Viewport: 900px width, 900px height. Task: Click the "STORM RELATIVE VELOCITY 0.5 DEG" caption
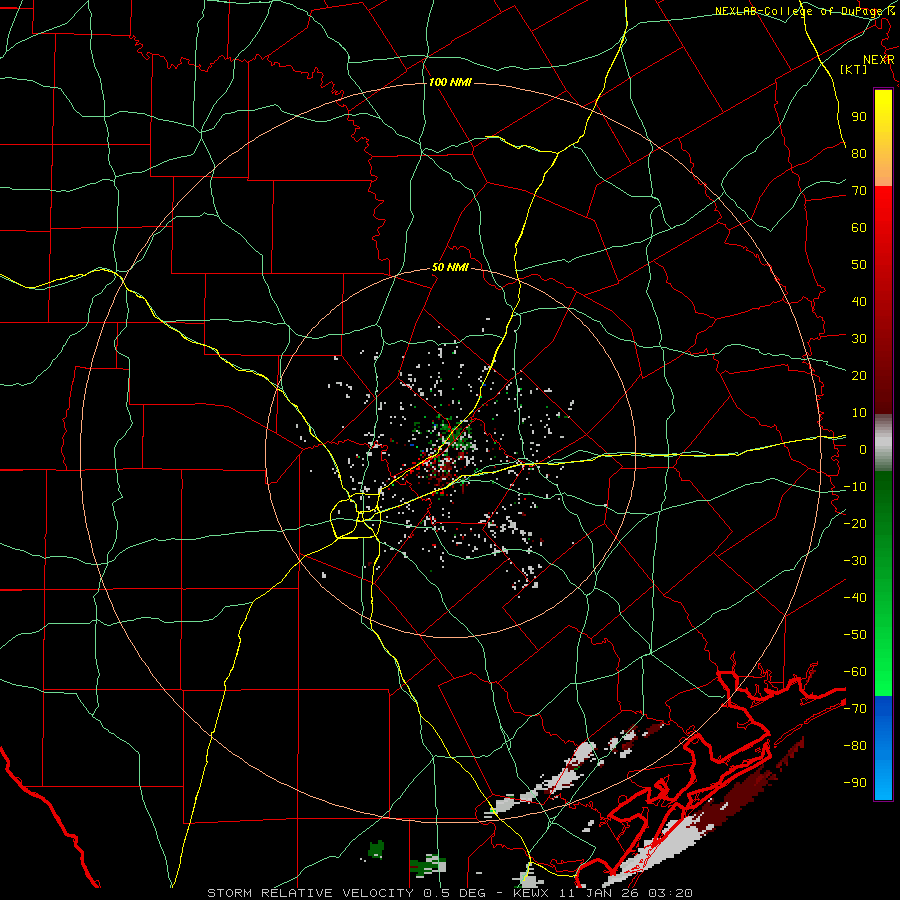pyautogui.click(x=346, y=893)
